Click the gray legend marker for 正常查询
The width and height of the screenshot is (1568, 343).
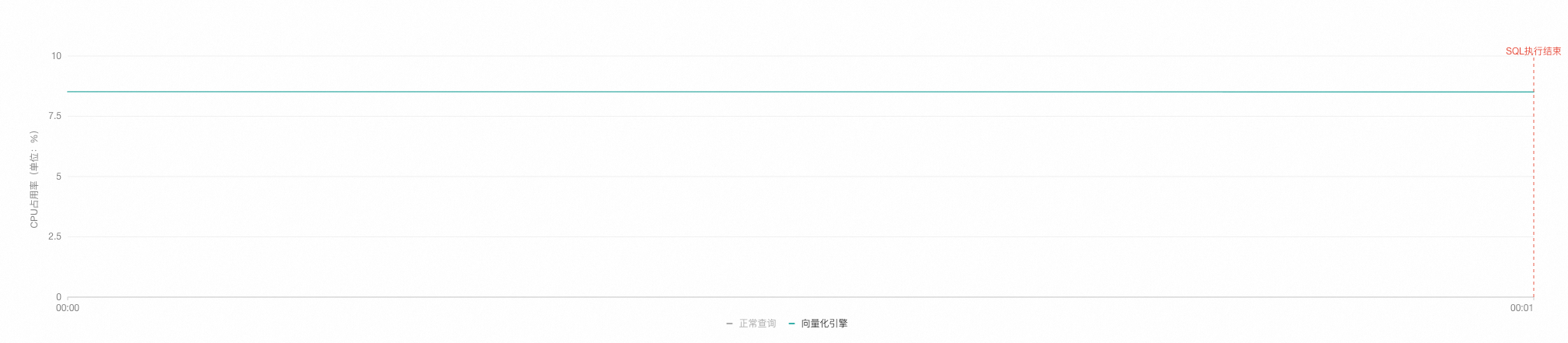tap(729, 324)
